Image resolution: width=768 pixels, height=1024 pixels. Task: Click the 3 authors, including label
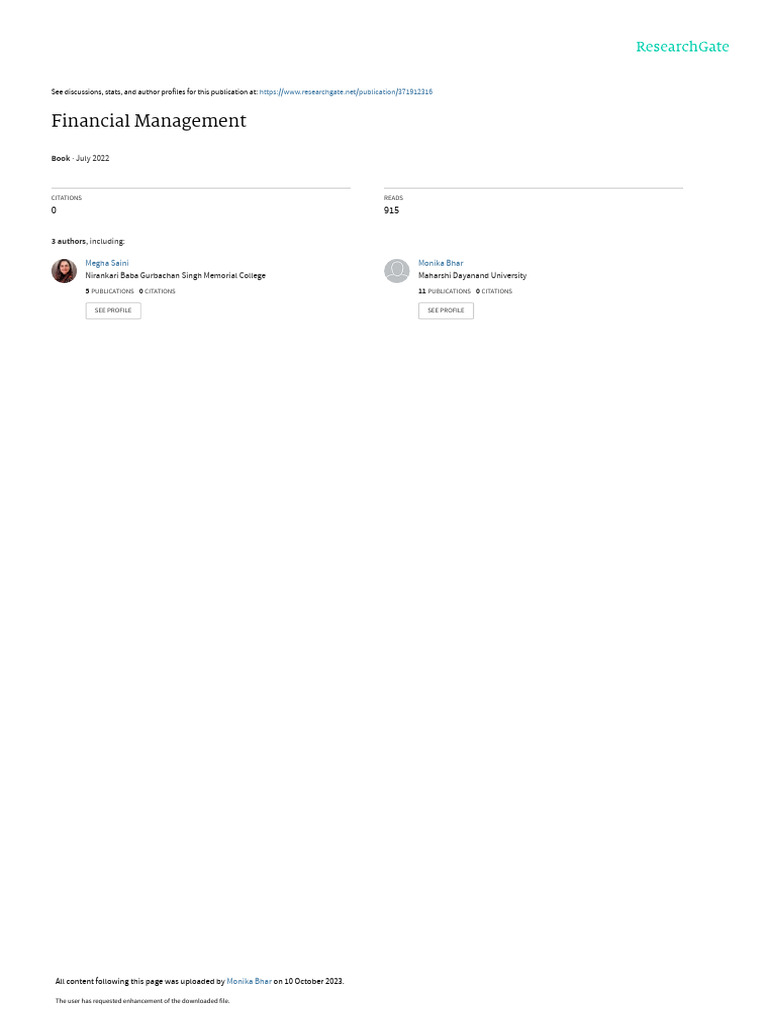88,242
